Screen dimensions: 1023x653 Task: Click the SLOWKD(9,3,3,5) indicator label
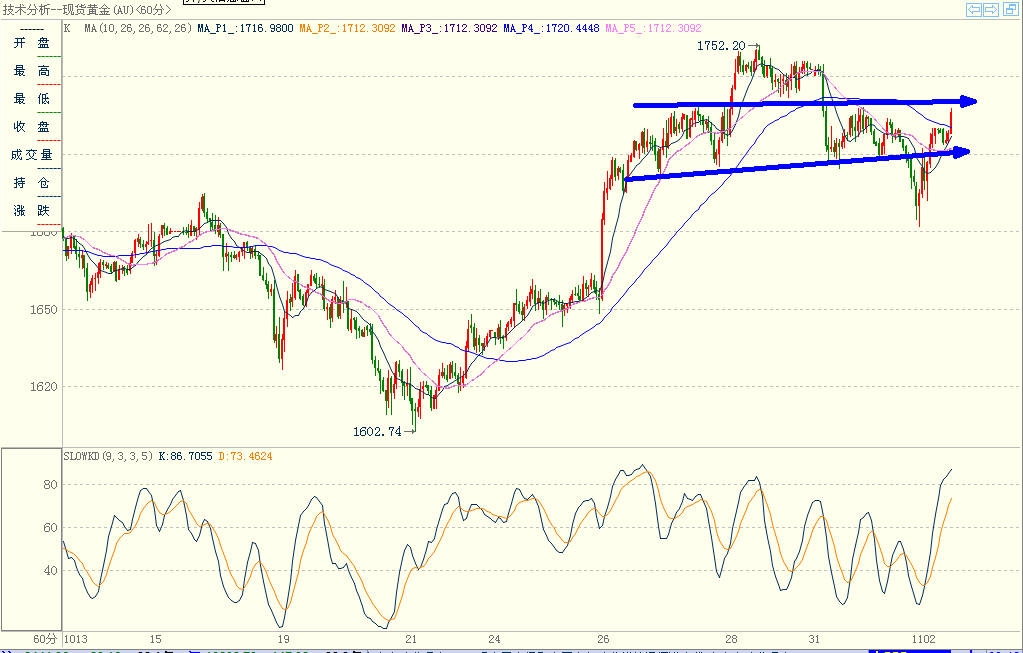pos(108,457)
